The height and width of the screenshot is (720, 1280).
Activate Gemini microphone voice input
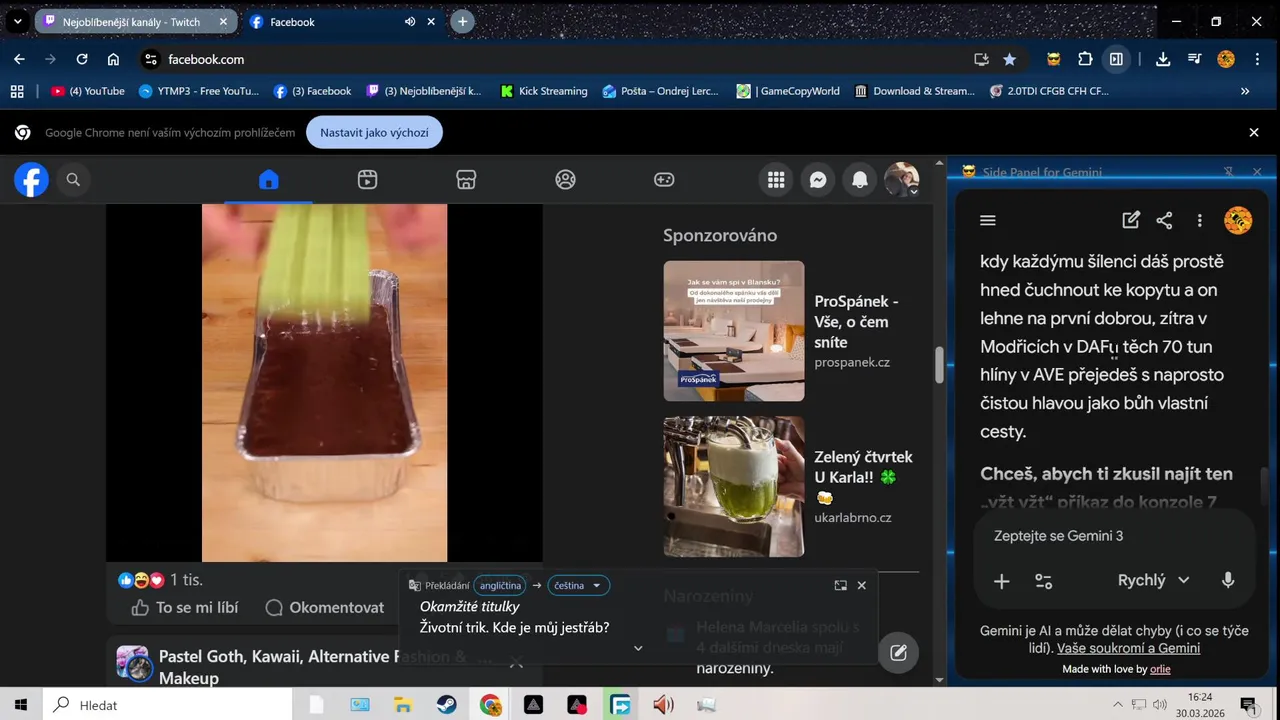tap(1228, 580)
